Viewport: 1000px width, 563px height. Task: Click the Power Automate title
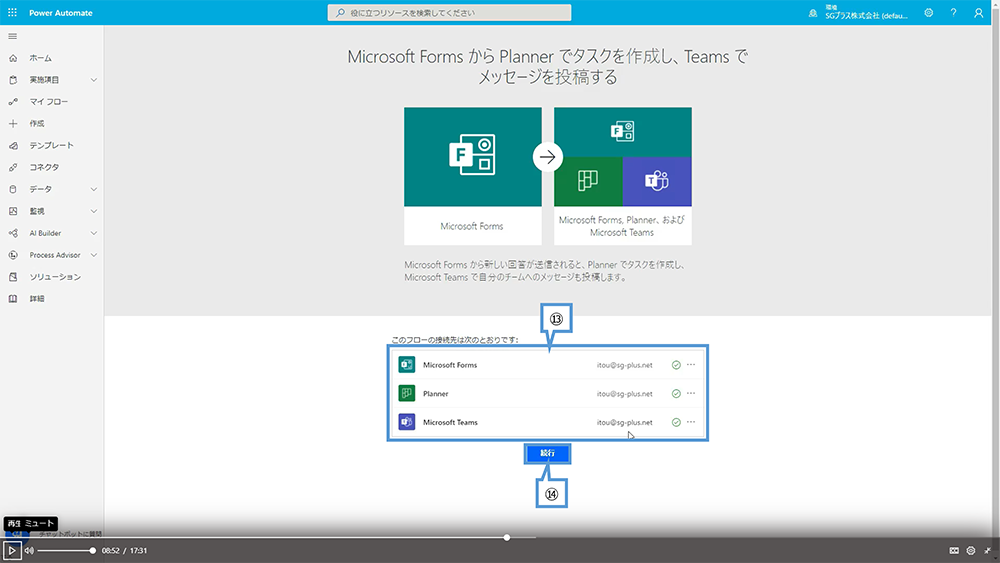[61, 13]
